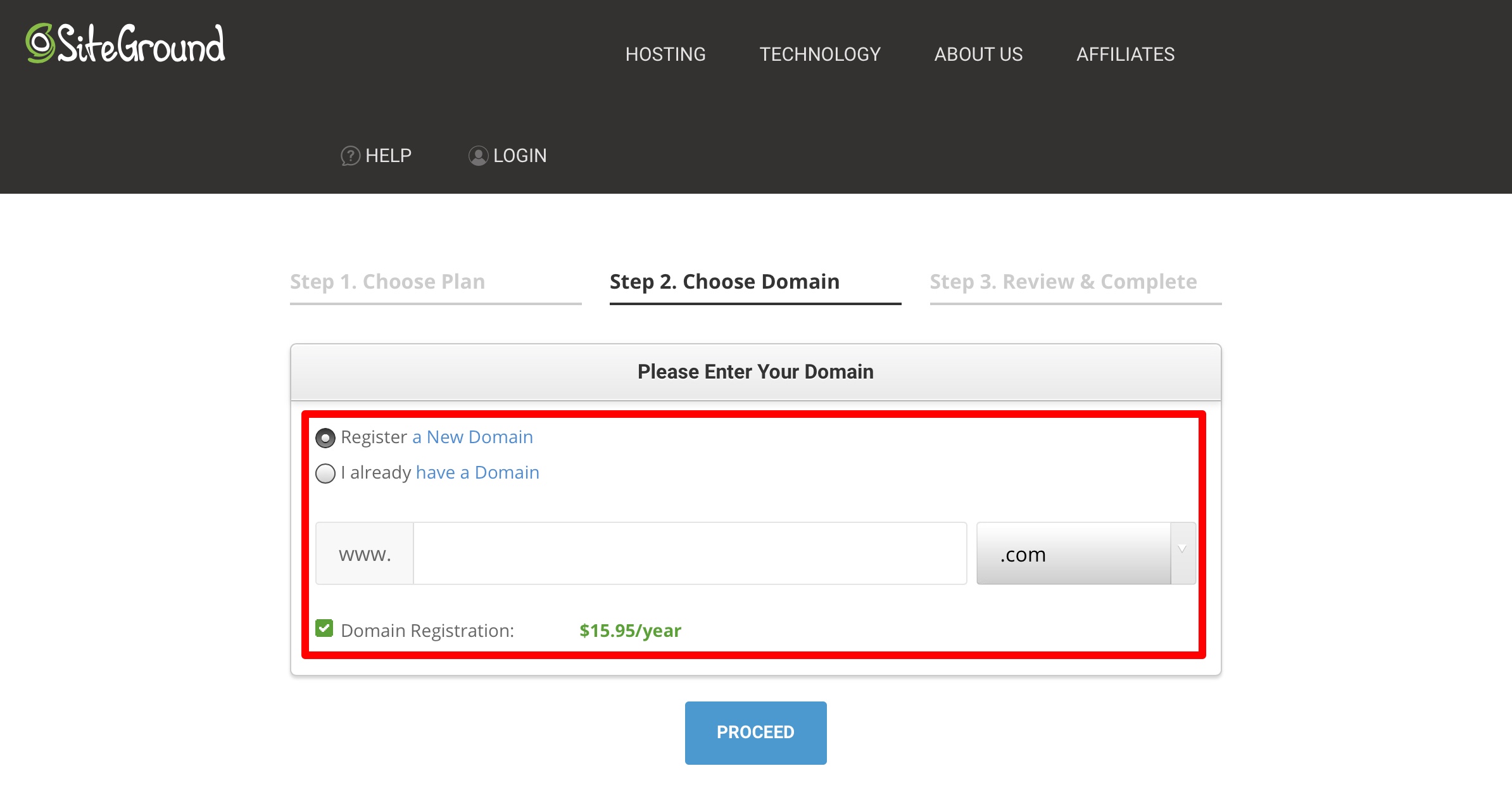Open the Hosting menu
Viewport: 1512px width, 792px height.
665,54
